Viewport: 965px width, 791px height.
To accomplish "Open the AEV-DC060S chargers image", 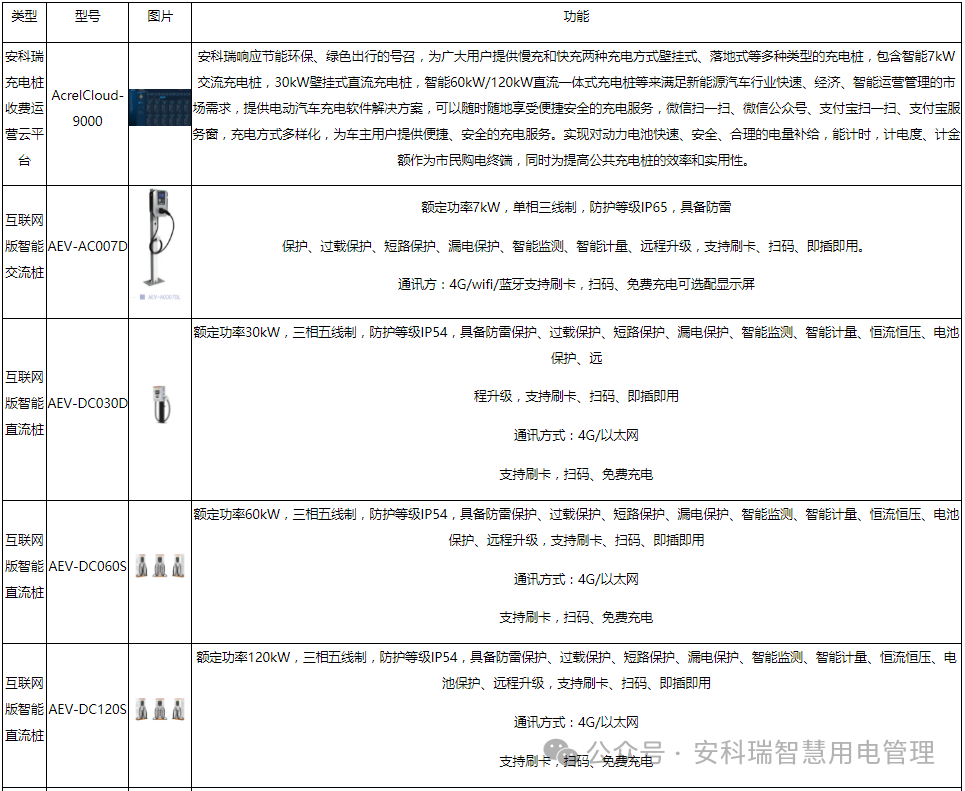I will [160, 566].
